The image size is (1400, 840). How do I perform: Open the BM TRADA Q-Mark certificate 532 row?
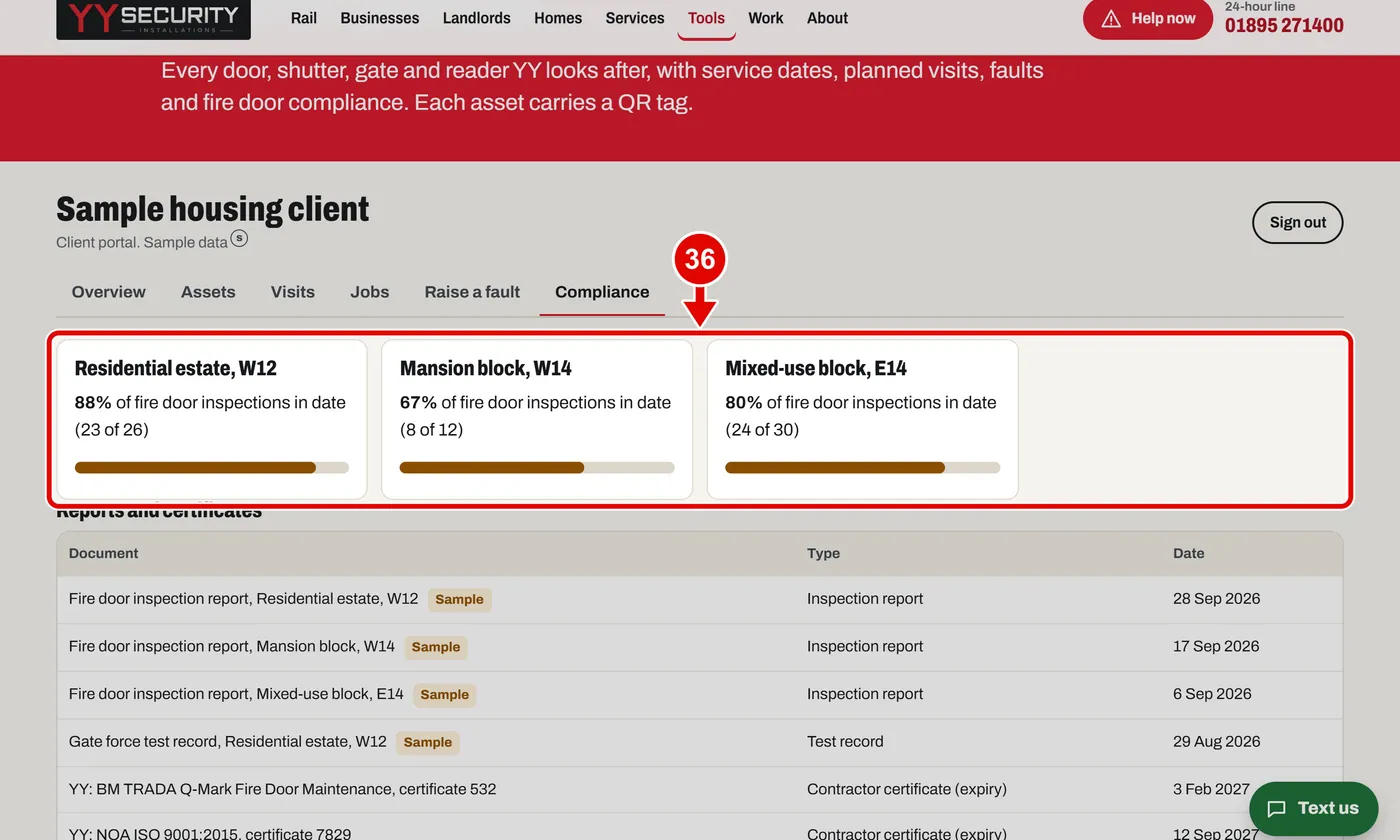tap(700, 790)
